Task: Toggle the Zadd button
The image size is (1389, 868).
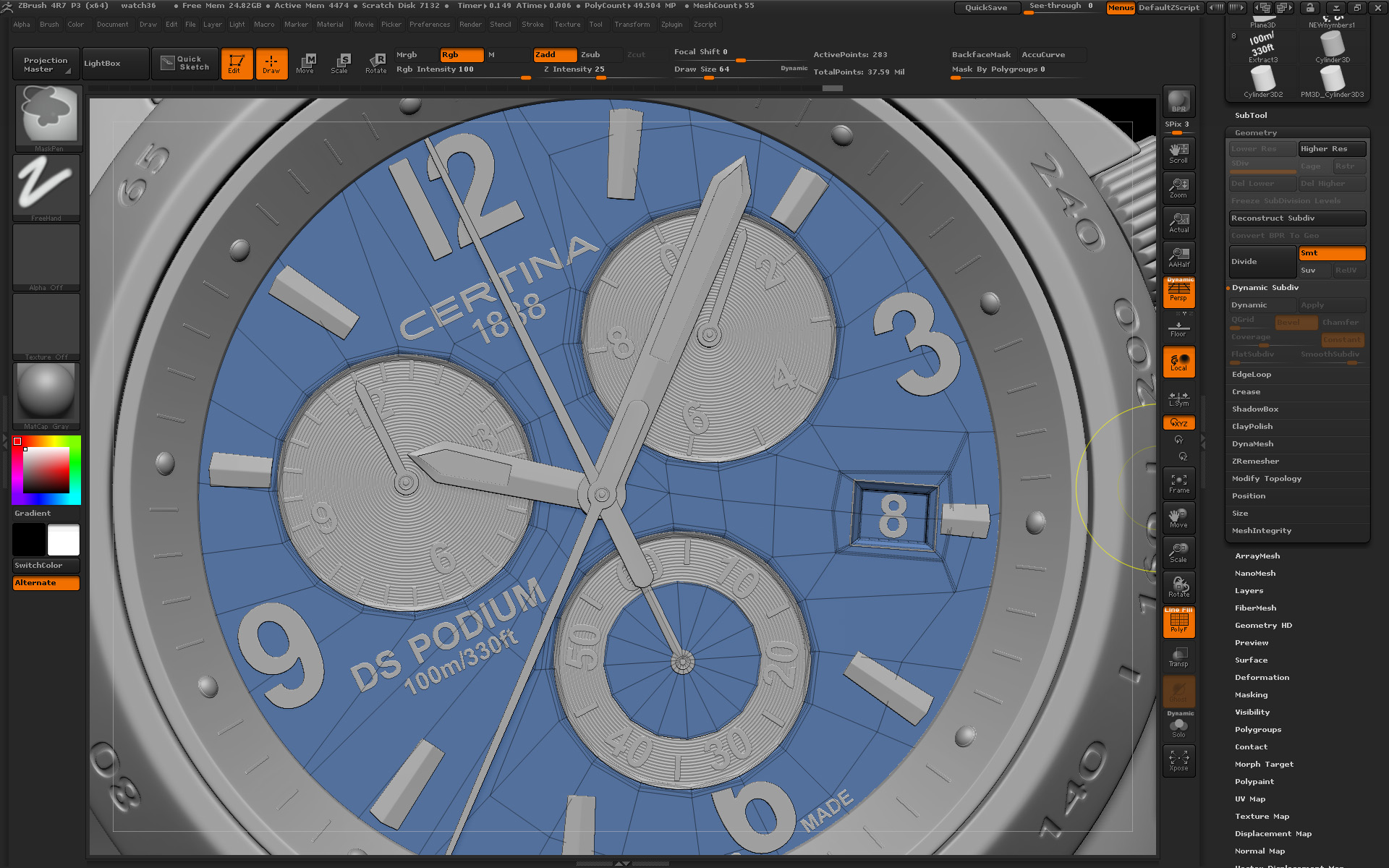Action: 555,55
